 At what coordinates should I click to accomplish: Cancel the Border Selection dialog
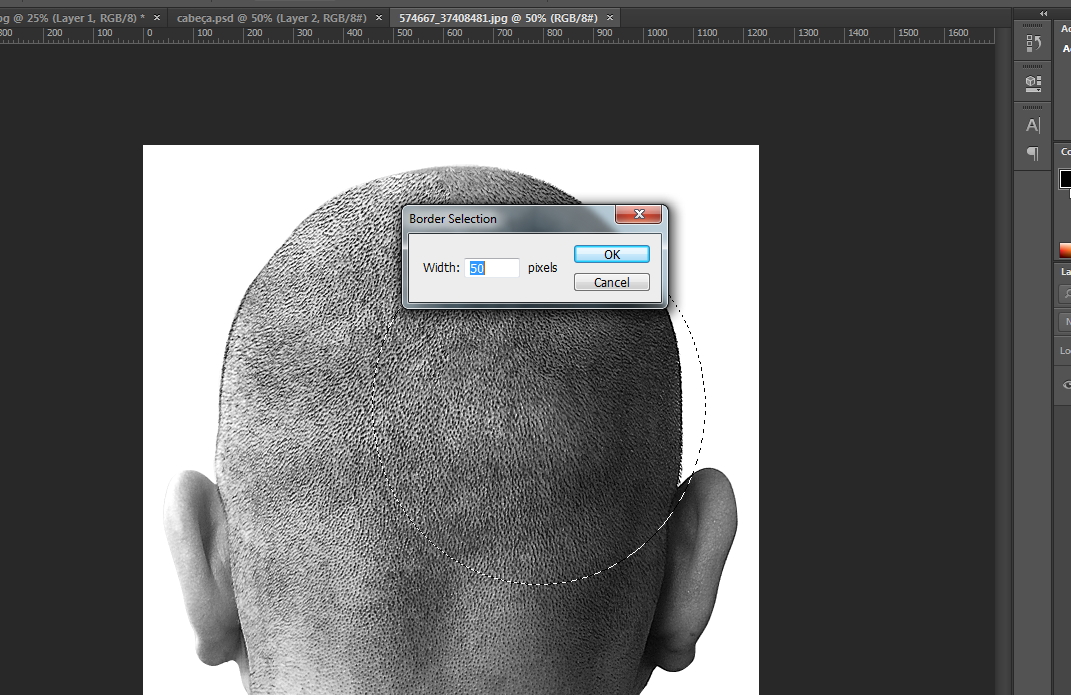(612, 282)
